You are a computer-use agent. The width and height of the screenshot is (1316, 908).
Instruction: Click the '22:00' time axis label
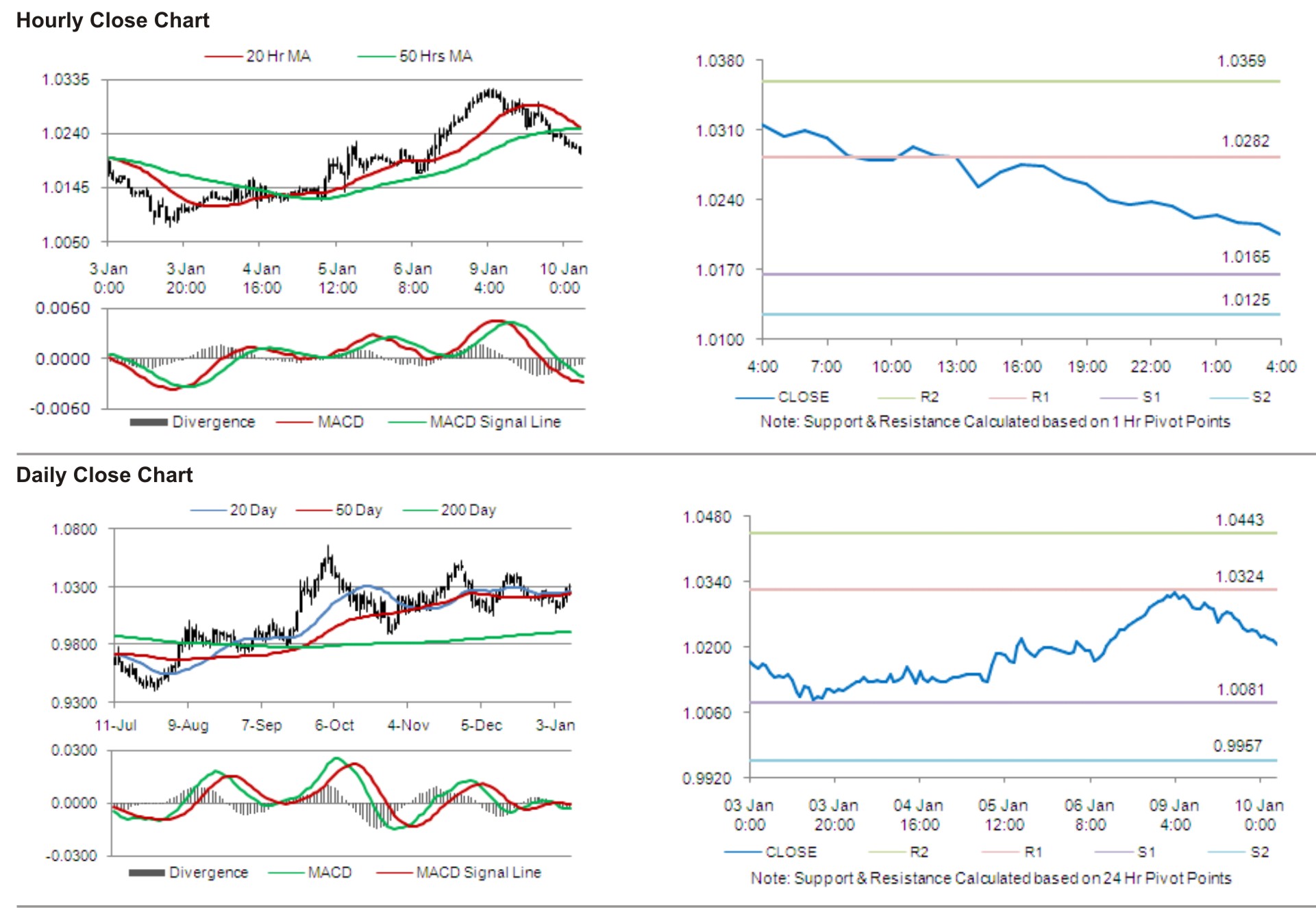(1151, 366)
